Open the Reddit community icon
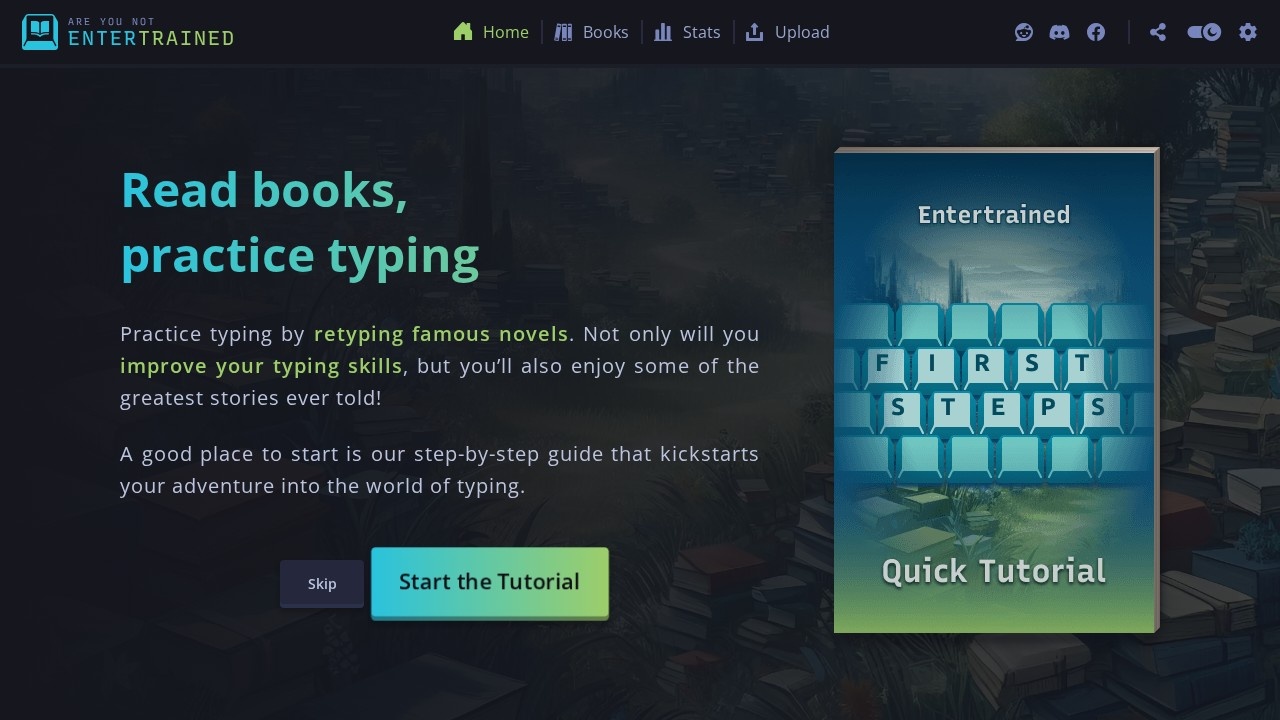Viewport: 1280px width, 720px height. (x=1023, y=32)
